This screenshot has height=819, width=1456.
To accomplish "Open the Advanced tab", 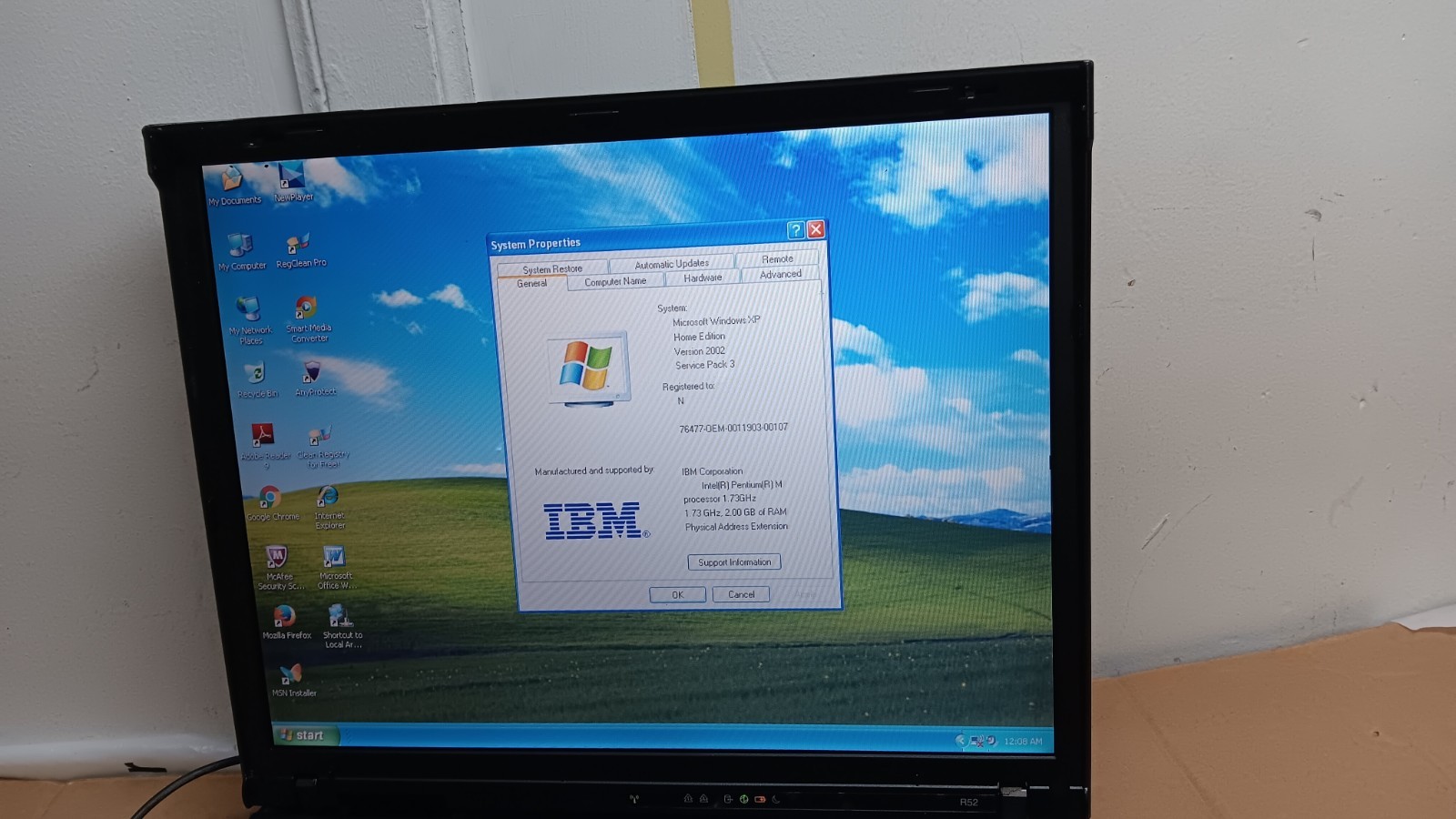I will point(781,274).
